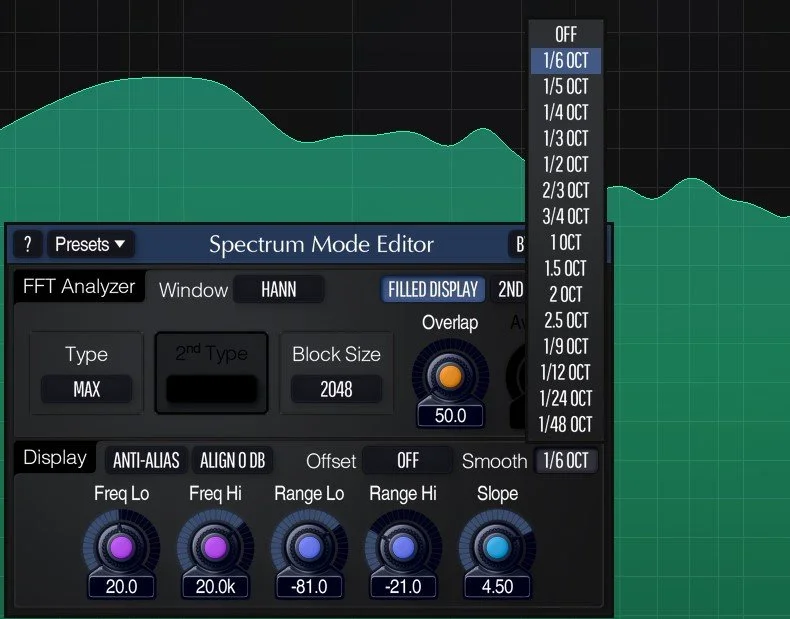Click the cyan Slope knob
This screenshot has height=619, width=790.
click(x=497, y=547)
